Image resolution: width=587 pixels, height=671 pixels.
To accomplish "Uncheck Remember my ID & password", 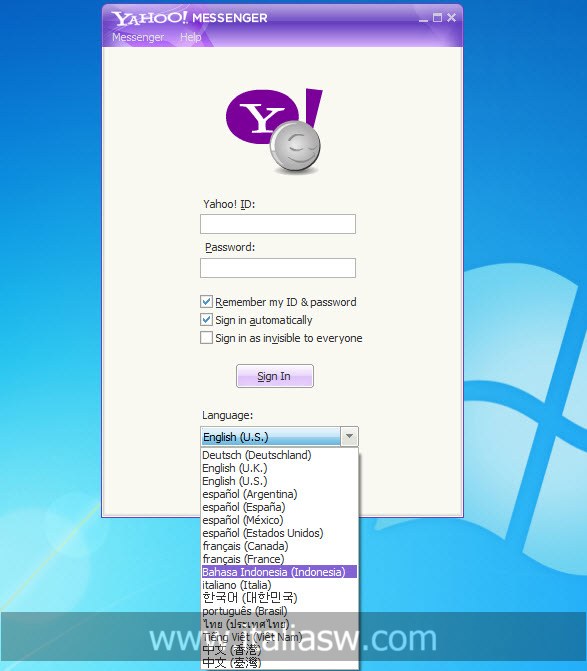I will (206, 302).
